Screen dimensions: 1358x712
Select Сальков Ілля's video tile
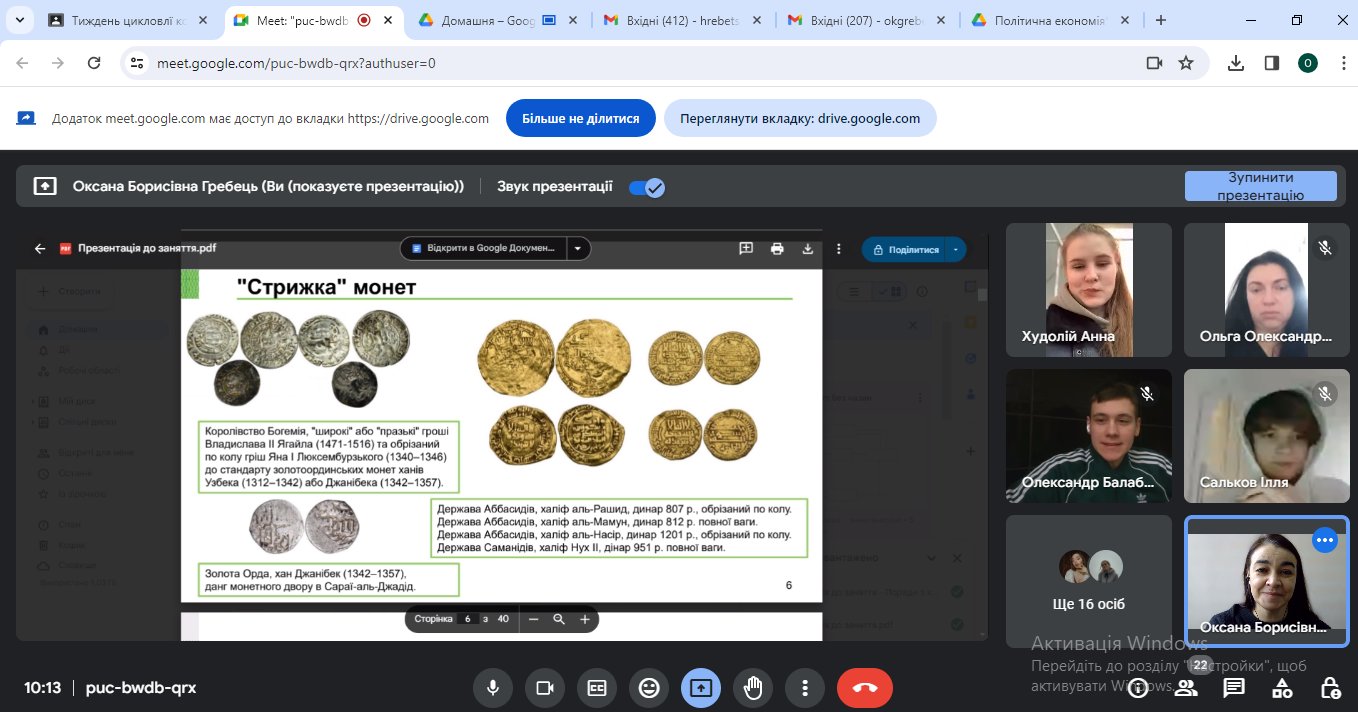point(1266,436)
